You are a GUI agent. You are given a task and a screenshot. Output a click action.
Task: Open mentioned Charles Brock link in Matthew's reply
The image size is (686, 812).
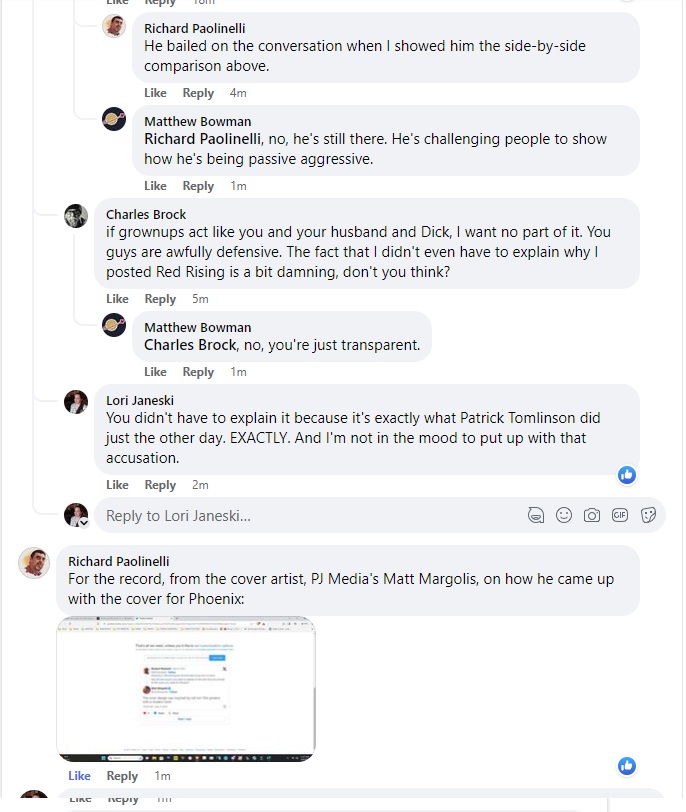pyautogui.click(x=190, y=345)
